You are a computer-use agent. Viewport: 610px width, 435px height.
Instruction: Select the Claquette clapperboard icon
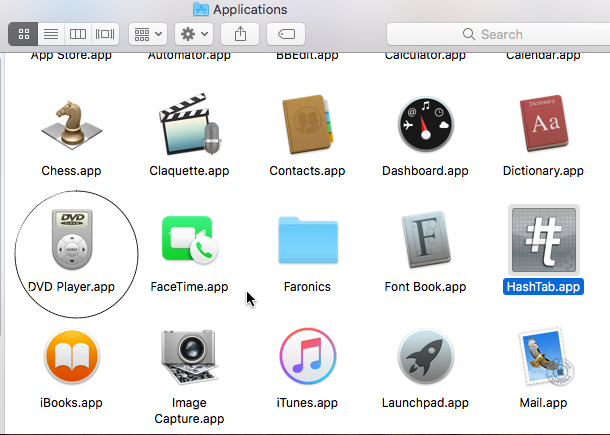[190, 124]
